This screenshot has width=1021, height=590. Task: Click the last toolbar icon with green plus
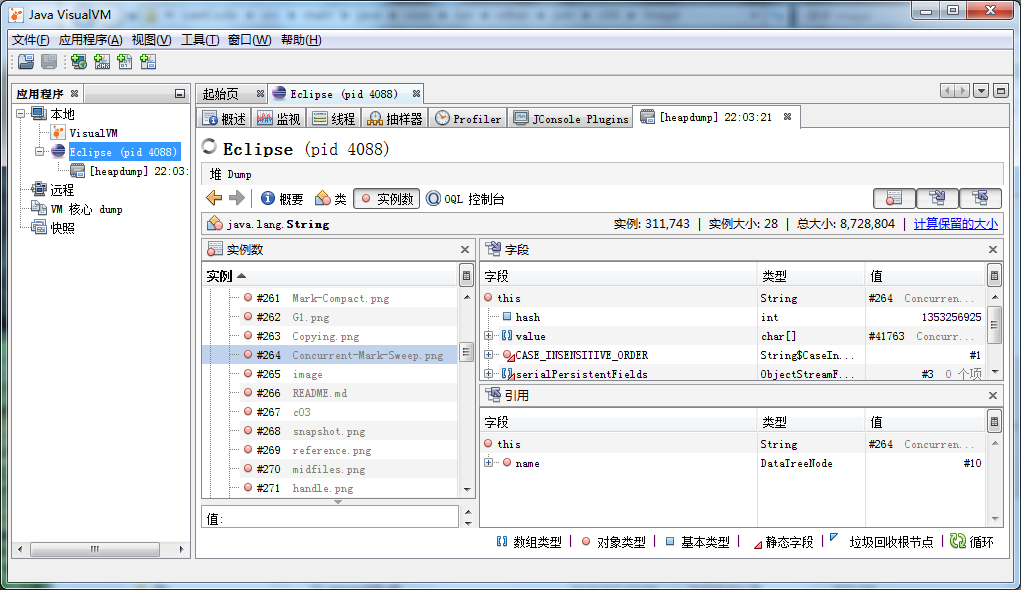tap(148, 62)
